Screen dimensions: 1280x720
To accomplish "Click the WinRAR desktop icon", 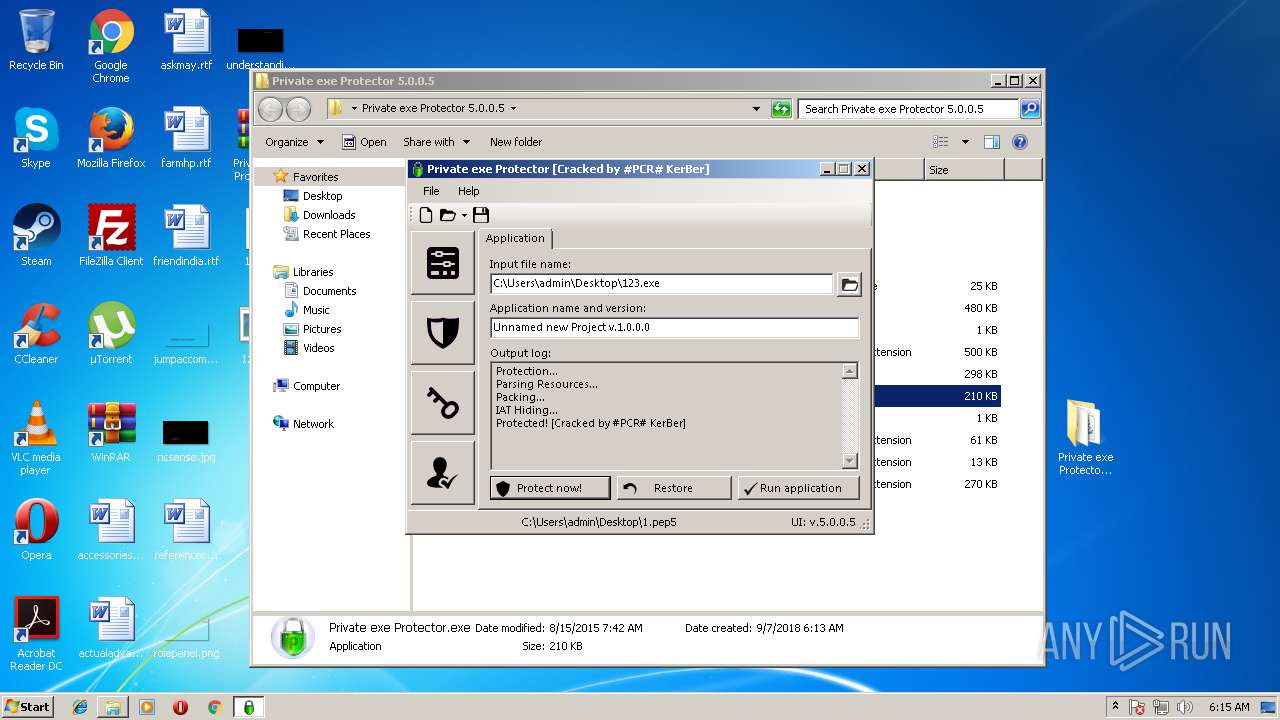I will pyautogui.click(x=111, y=432).
